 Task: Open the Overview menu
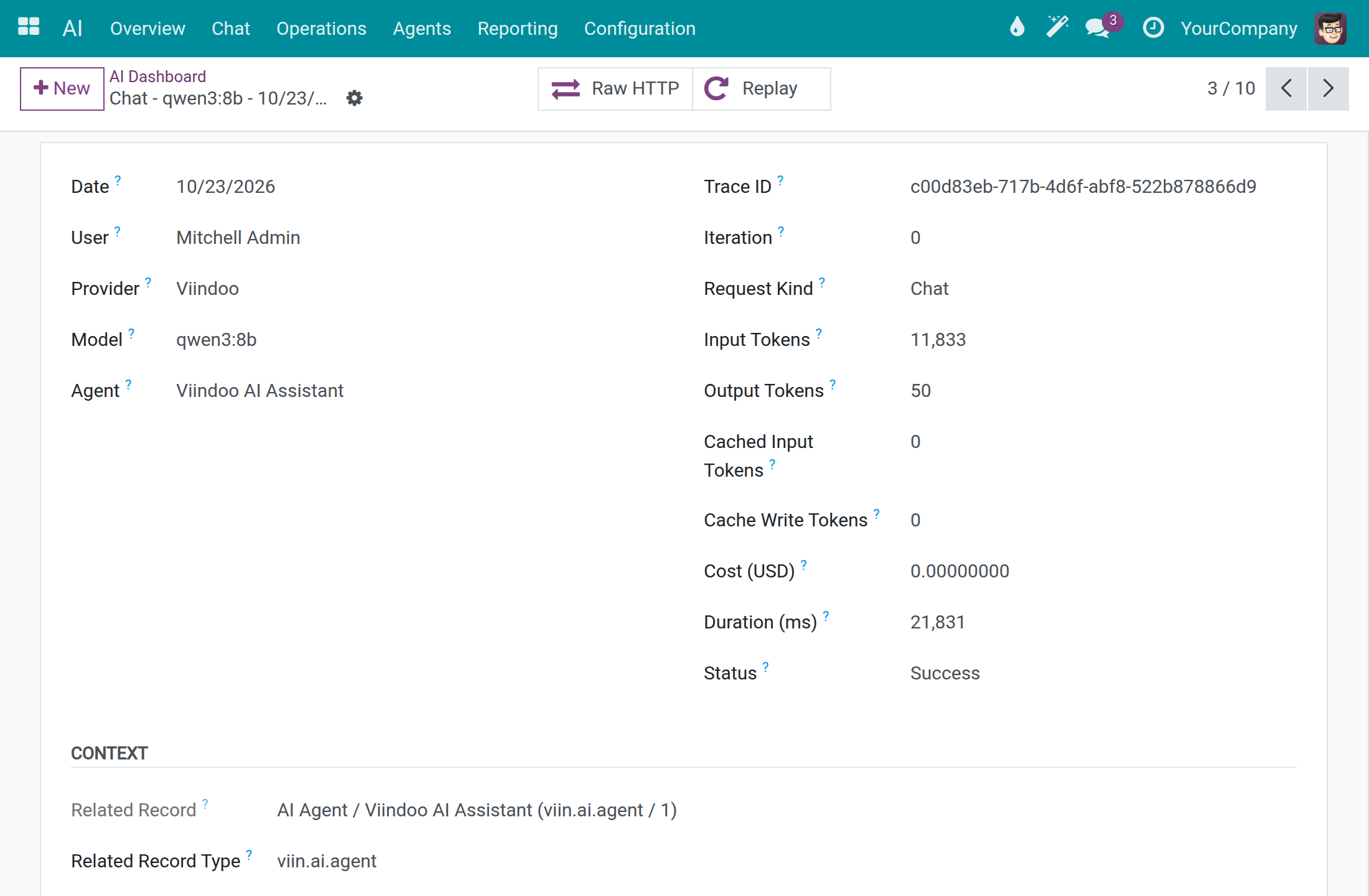(147, 29)
